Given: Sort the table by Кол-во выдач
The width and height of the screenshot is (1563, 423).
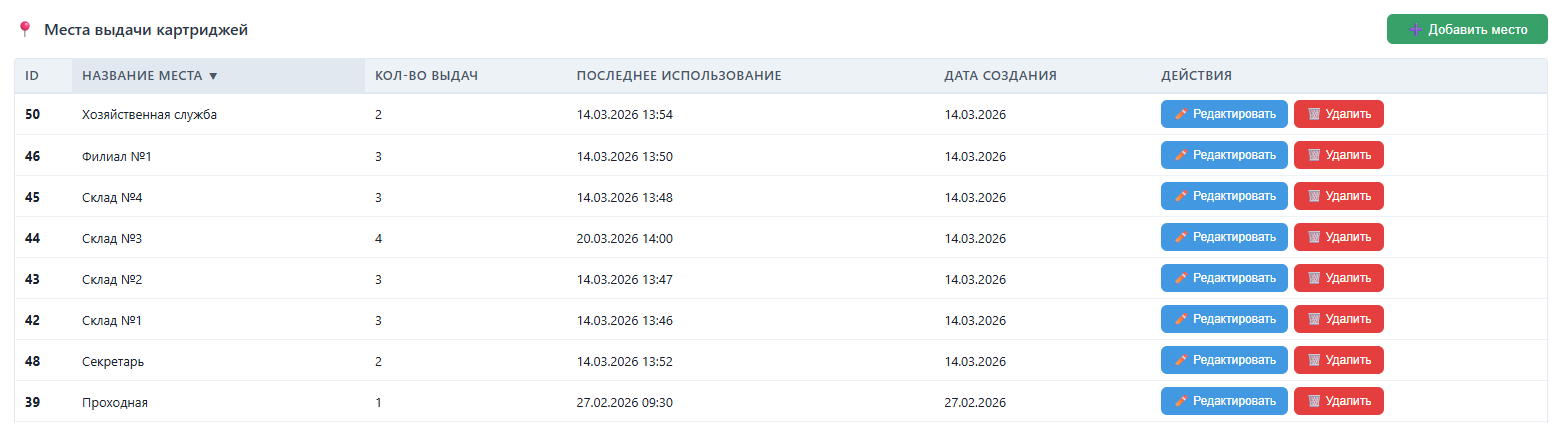Looking at the screenshot, I should (427, 76).
